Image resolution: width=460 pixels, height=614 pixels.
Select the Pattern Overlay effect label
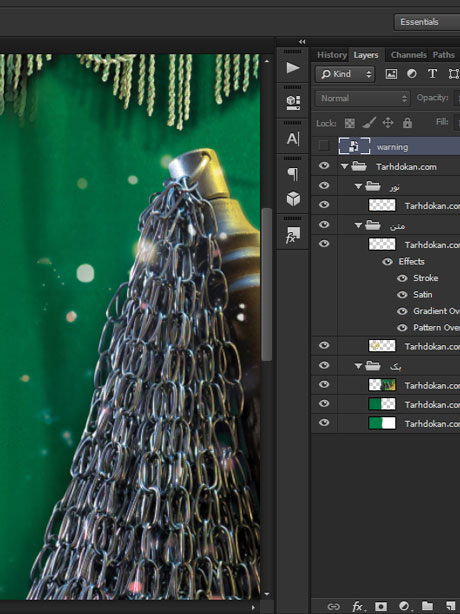point(437,327)
